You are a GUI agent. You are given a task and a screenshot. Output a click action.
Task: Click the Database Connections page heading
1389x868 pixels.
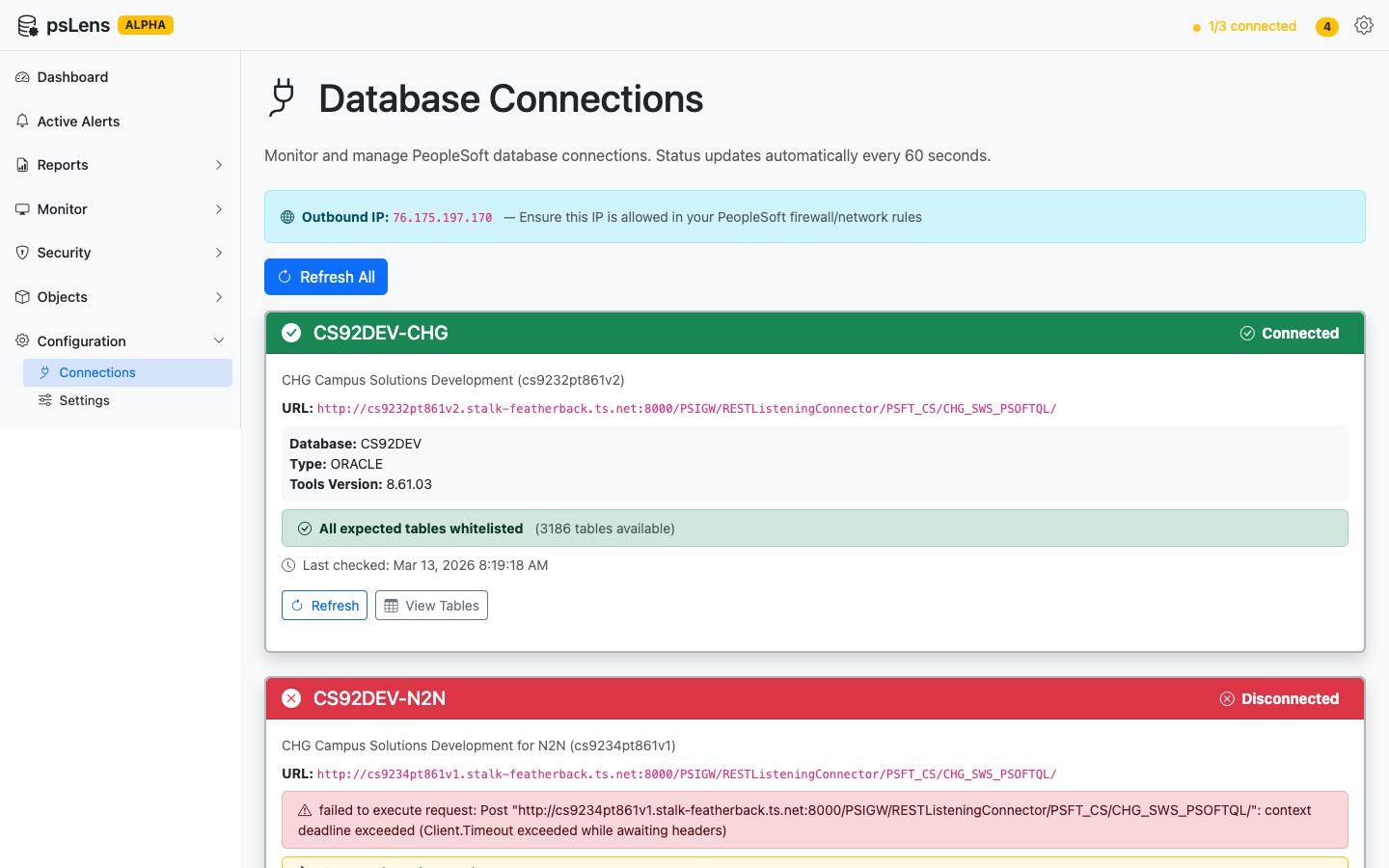click(511, 98)
